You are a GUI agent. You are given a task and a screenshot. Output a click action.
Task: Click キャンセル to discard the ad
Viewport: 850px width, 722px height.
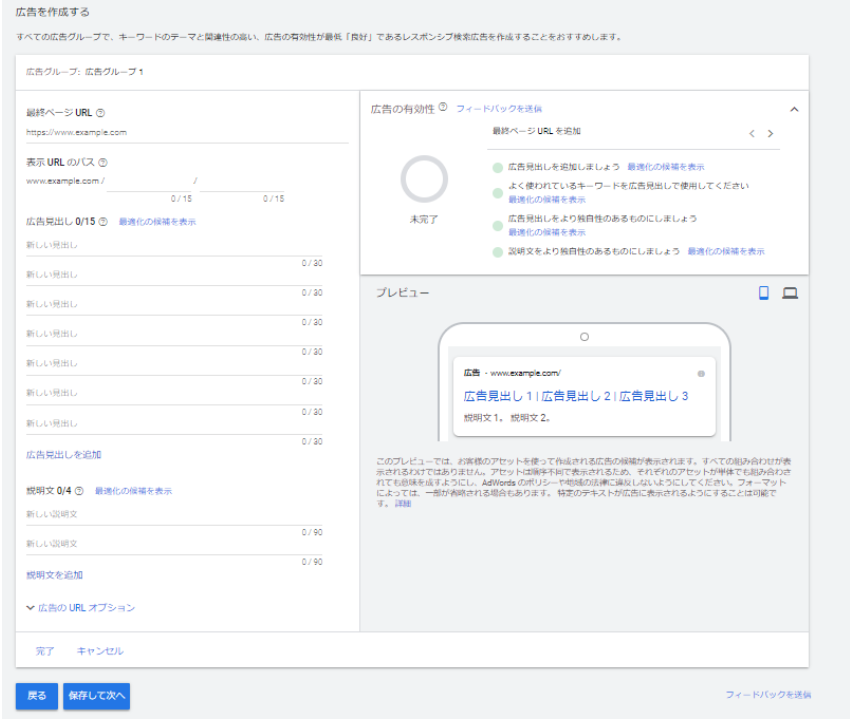click(100, 651)
